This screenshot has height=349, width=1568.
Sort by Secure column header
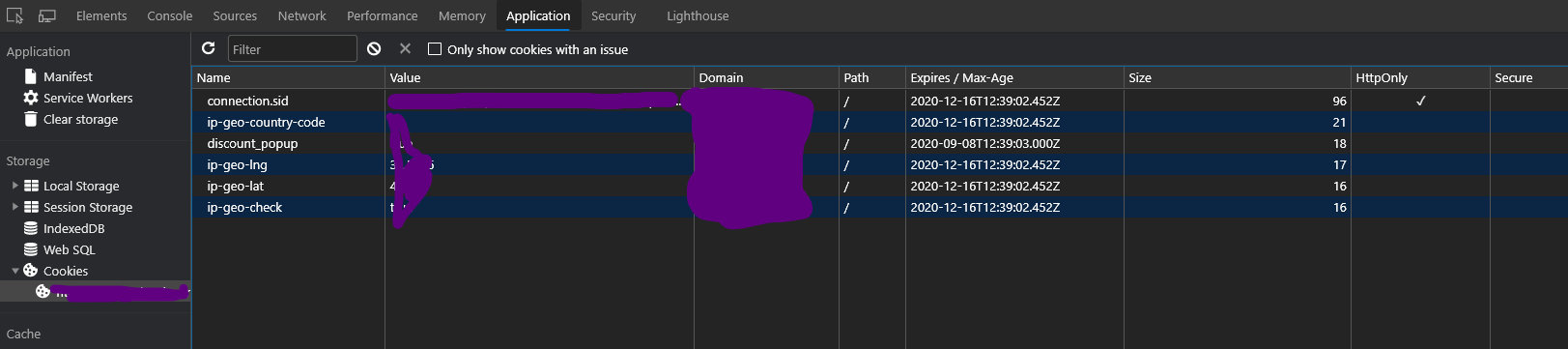tap(1528, 77)
